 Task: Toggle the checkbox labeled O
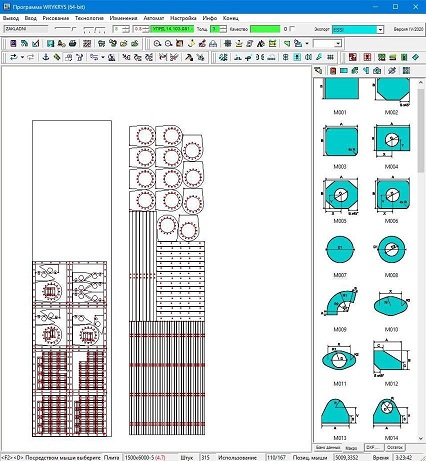pos(292,29)
